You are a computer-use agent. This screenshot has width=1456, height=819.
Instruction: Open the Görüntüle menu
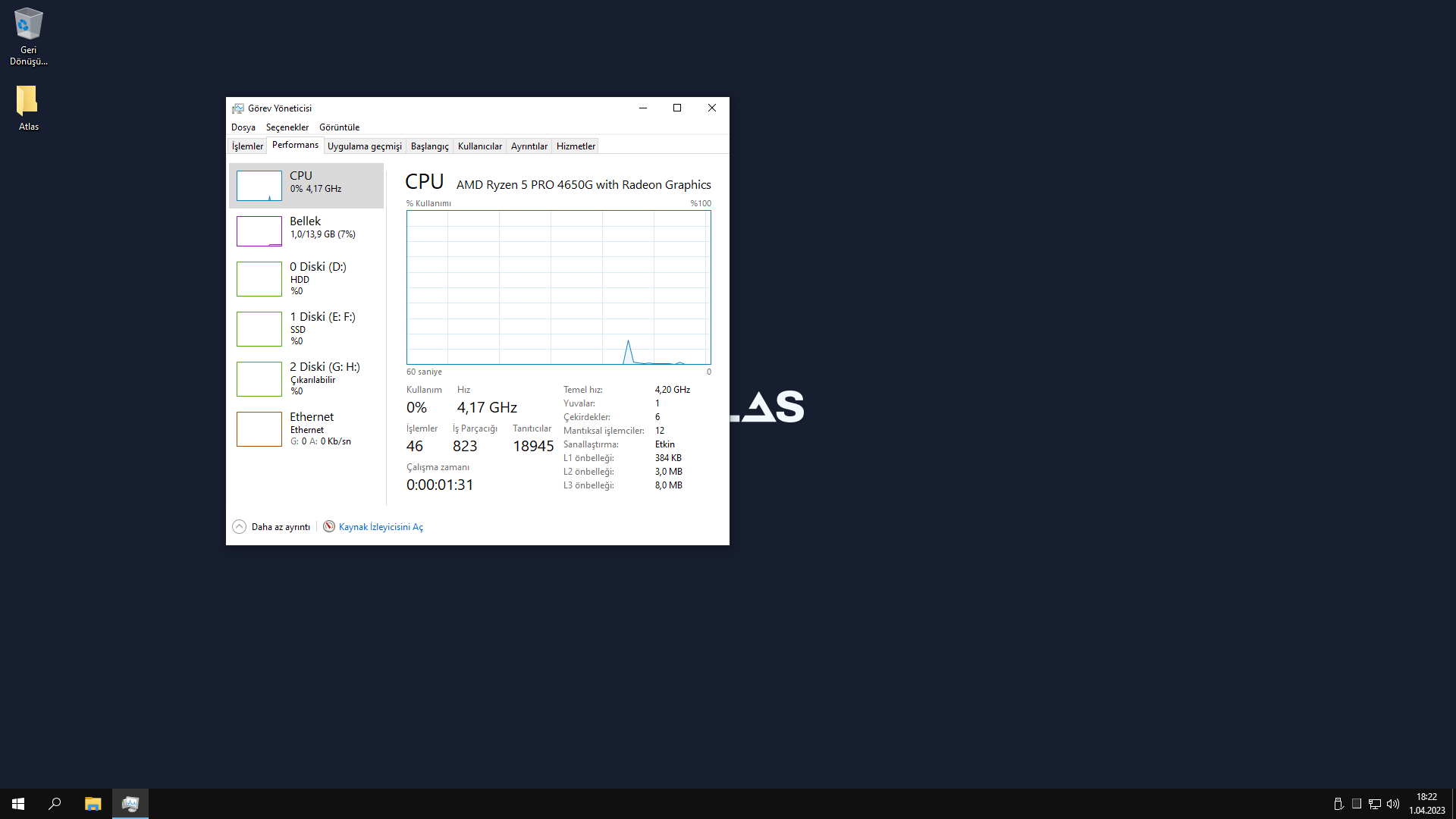coord(339,127)
